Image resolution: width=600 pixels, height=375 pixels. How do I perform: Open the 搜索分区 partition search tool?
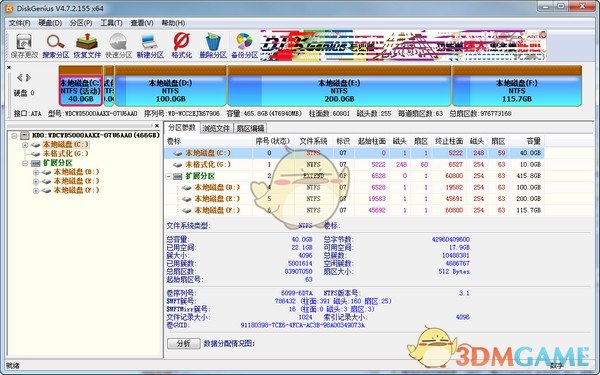click(x=55, y=46)
